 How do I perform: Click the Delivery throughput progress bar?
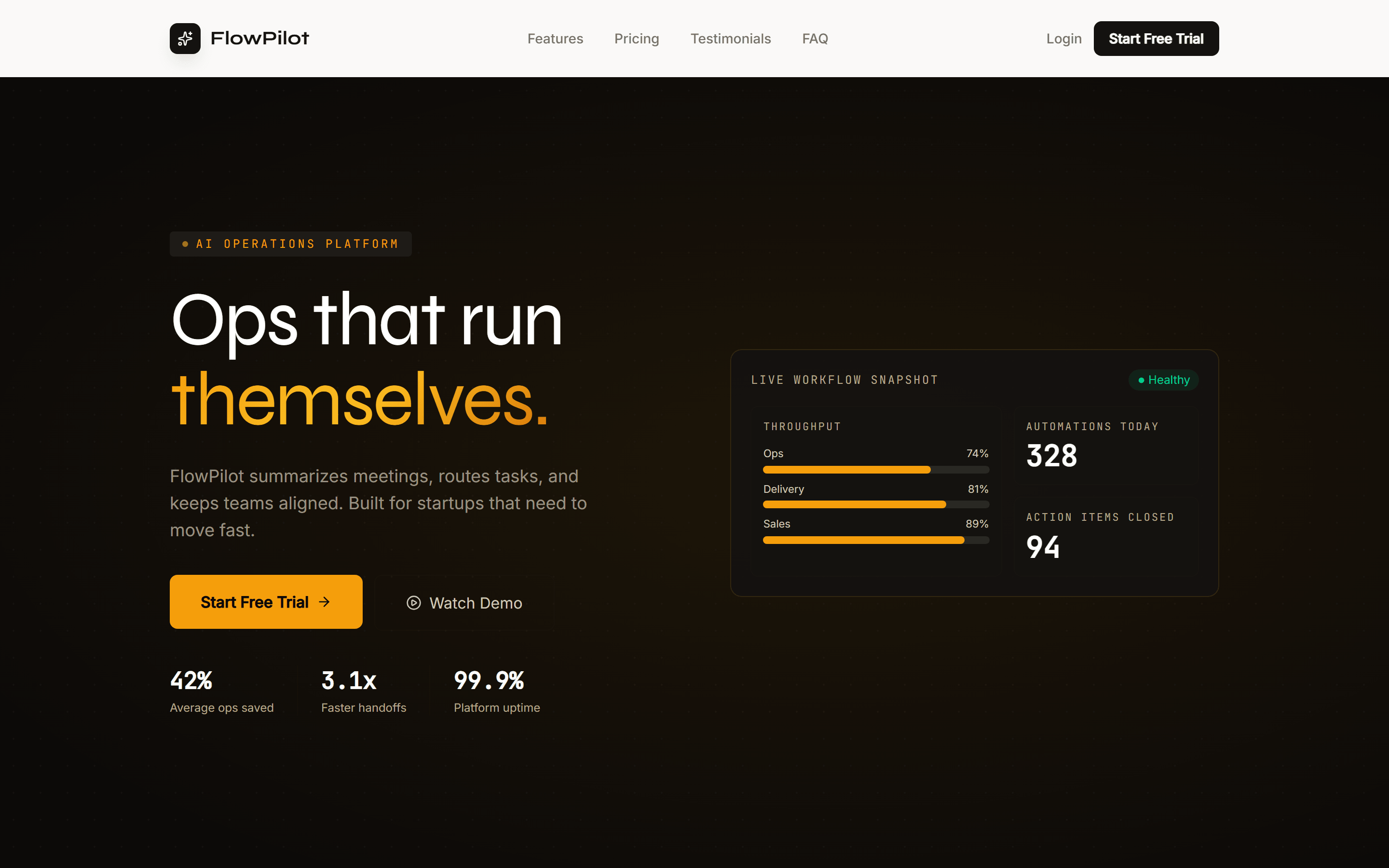tap(875, 504)
